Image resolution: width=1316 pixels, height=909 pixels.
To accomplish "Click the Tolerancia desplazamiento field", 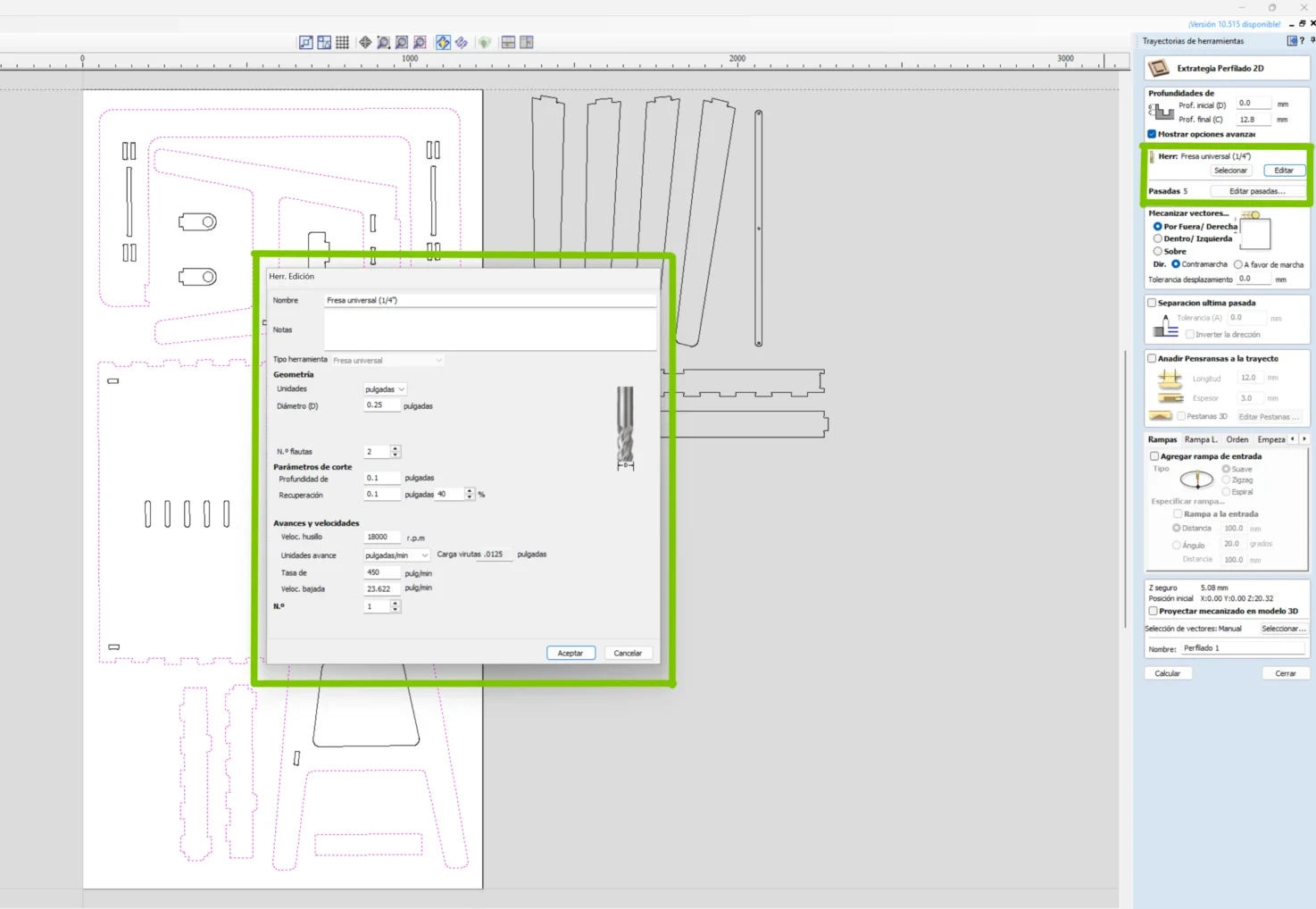I will (1254, 279).
